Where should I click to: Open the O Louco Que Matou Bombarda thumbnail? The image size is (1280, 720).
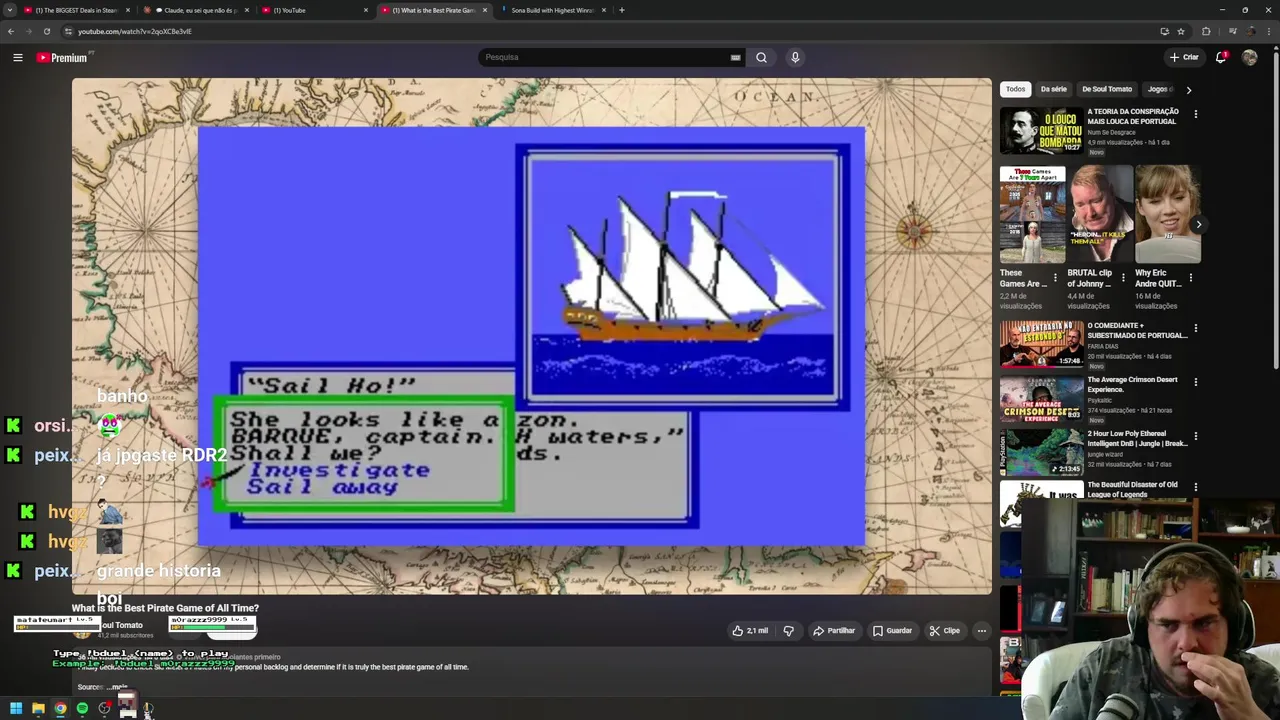[x=1041, y=130]
